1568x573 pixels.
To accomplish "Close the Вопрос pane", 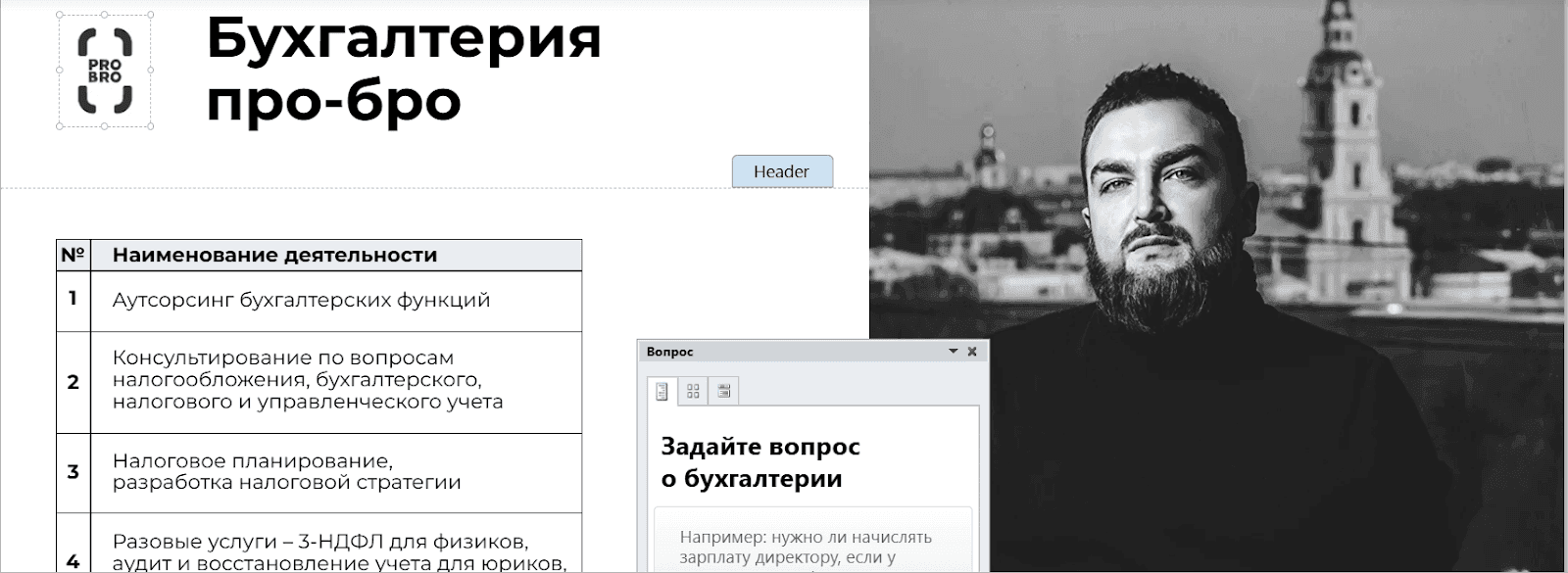I will 972,352.
